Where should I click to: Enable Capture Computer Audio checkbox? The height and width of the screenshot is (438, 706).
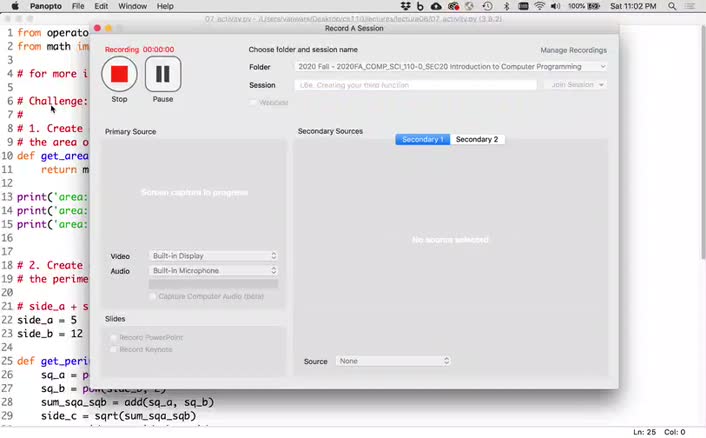point(153,296)
